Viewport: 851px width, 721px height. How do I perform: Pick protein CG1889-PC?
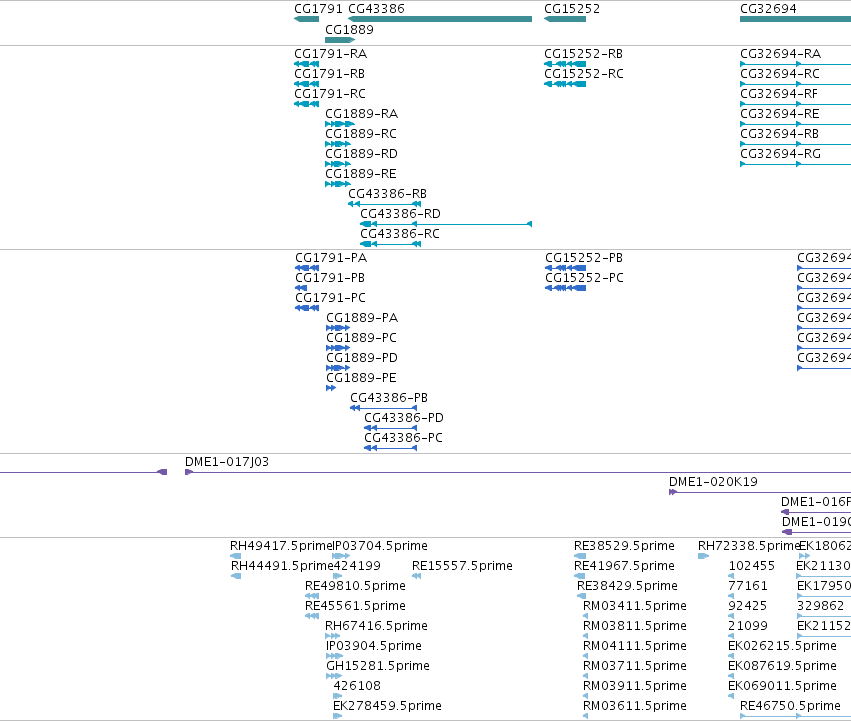(361, 338)
